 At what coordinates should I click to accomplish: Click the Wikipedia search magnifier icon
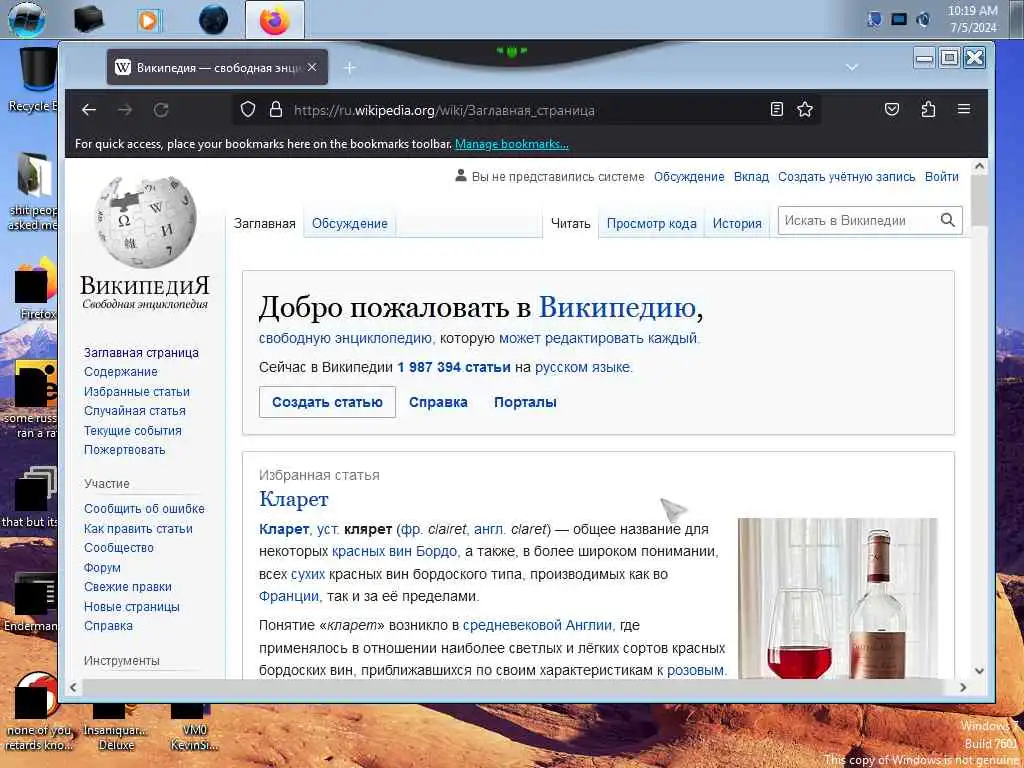click(948, 220)
